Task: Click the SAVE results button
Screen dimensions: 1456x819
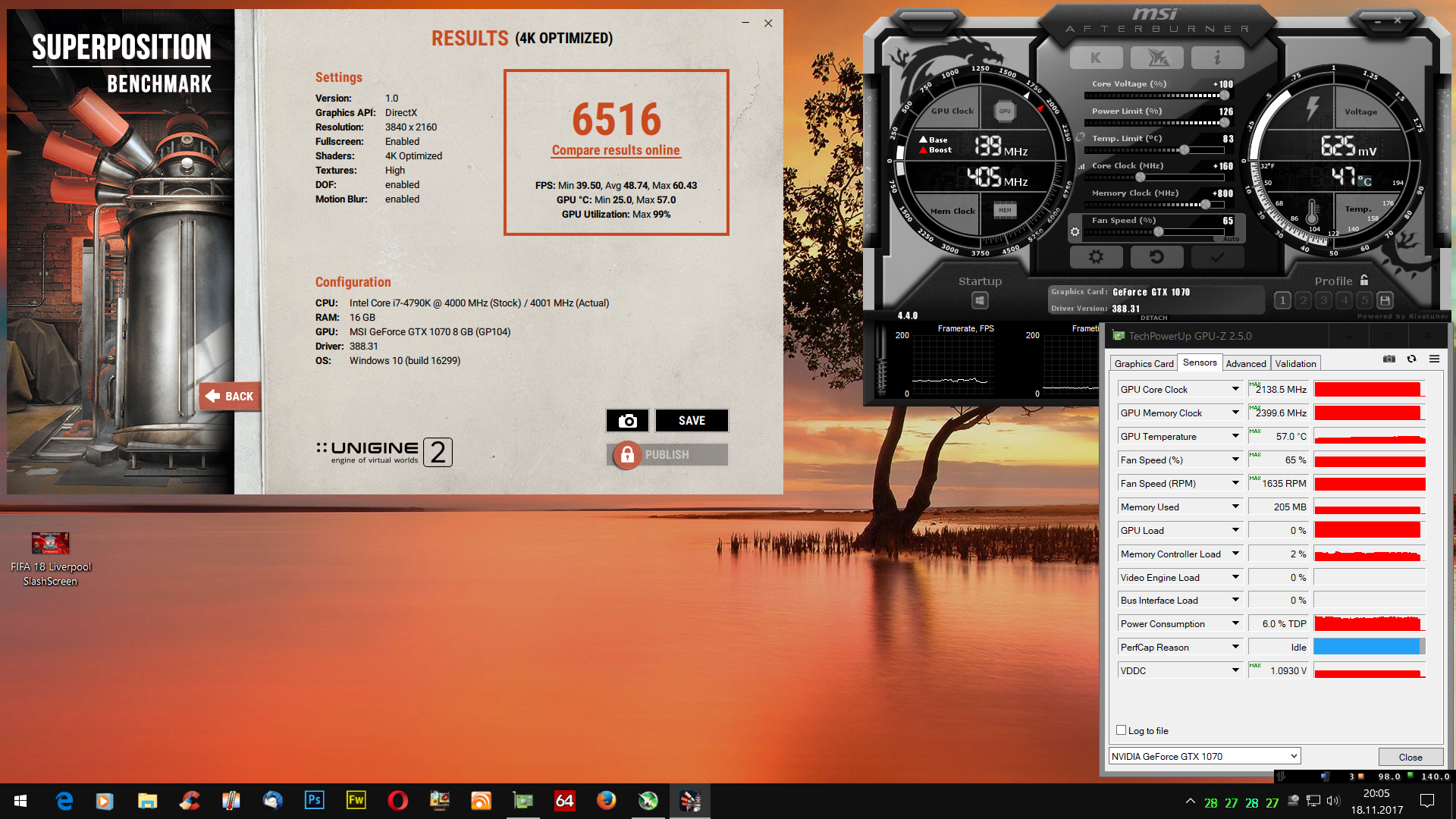Action: tap(692, 421)
